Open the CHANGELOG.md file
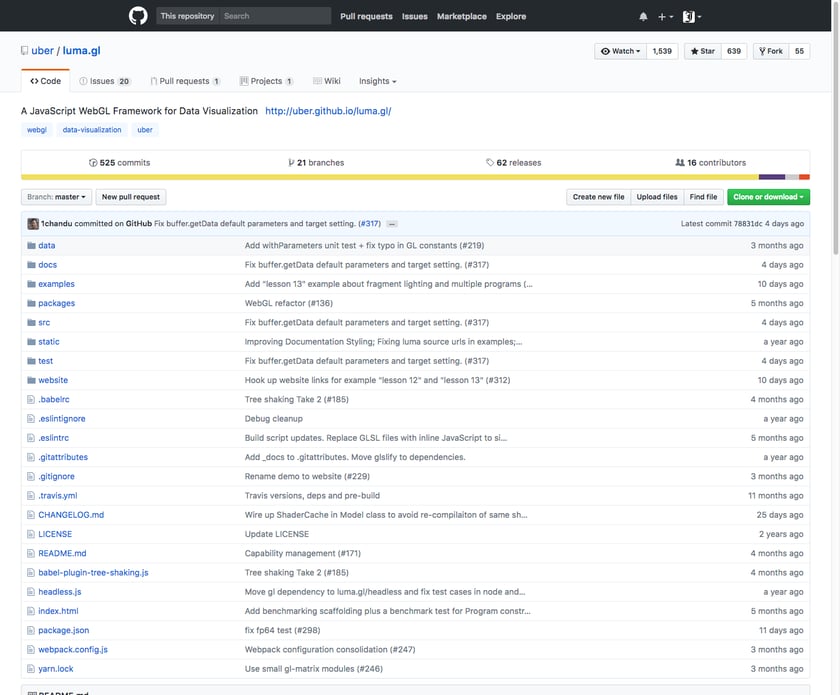Image resolution: width=840 pixels, height=695 pixels. click(x=71, y=515)
